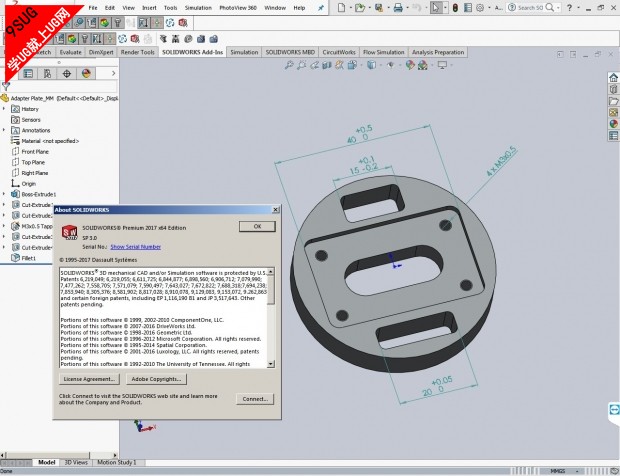Open the PhotoView 360 menu
The height and width of the screenshot is (476, 620).
(238, 8)
